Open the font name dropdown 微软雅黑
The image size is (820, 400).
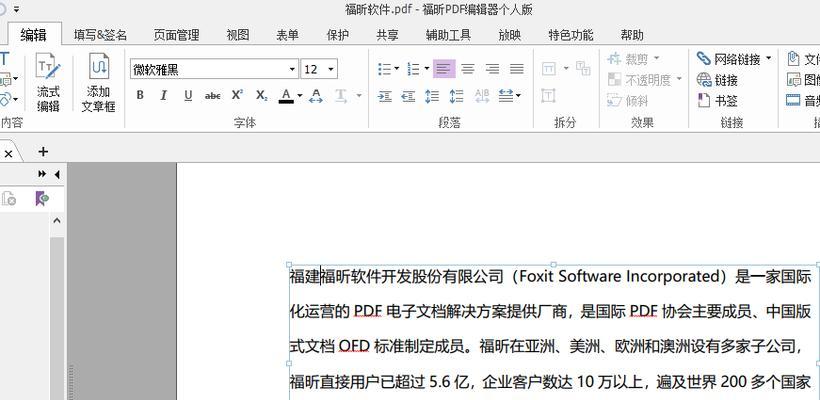292,70
